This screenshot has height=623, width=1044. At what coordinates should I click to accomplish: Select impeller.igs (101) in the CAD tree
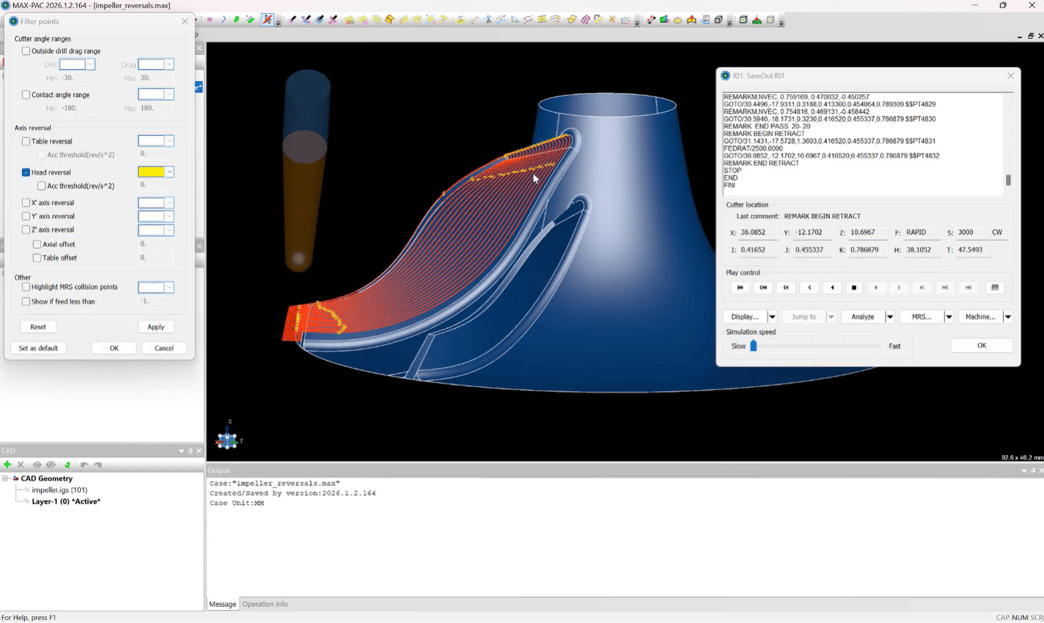pyautogui.click(x=59, y=490)
